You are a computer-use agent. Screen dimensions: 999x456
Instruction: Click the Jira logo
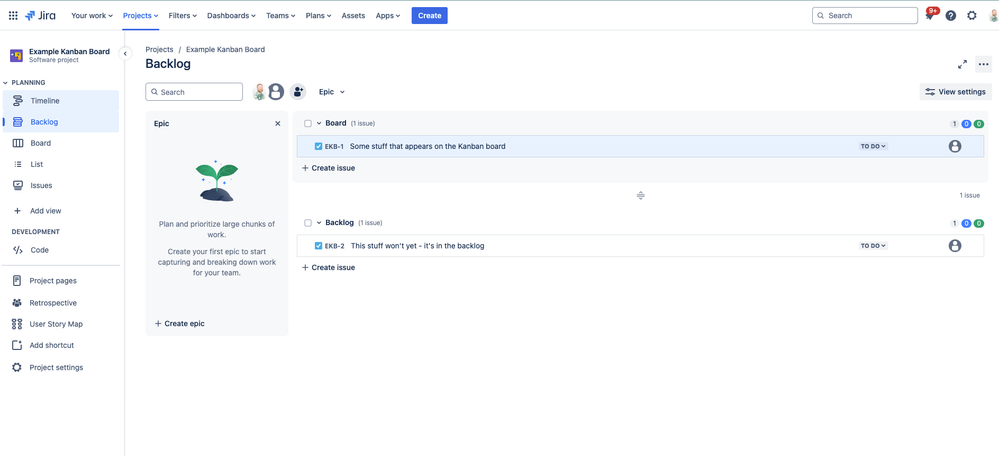(40, 15)
